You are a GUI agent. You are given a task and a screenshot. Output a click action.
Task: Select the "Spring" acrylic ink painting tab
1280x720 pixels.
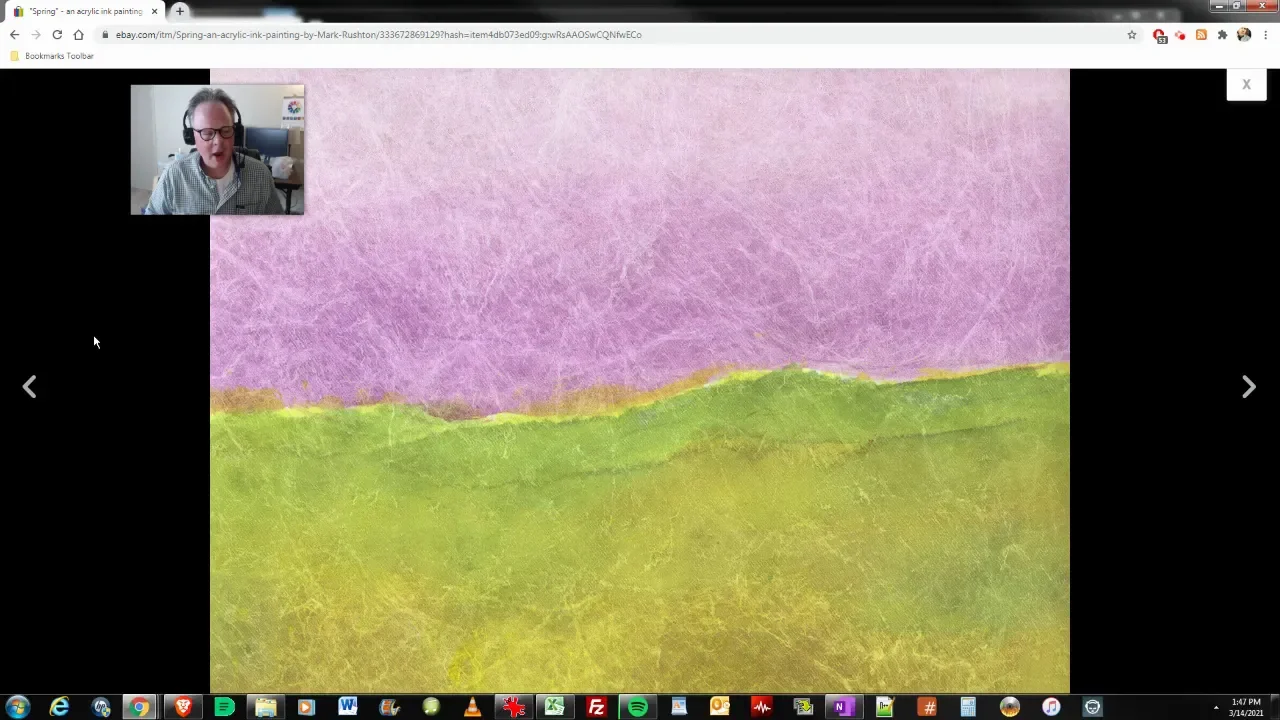(x=82, y=11)
